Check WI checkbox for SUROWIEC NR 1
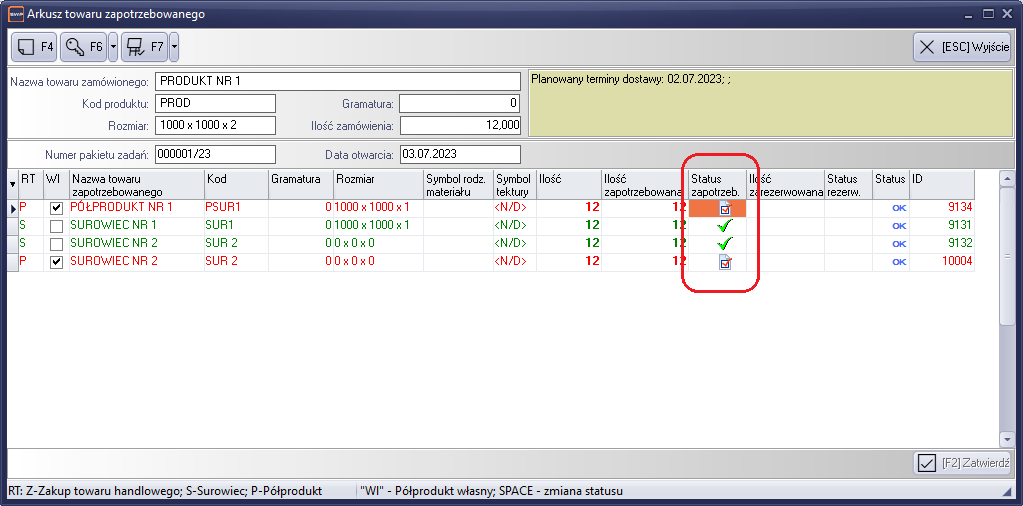Image resolution: width=1023 pixels, height=506 pixels. point(57,226)
